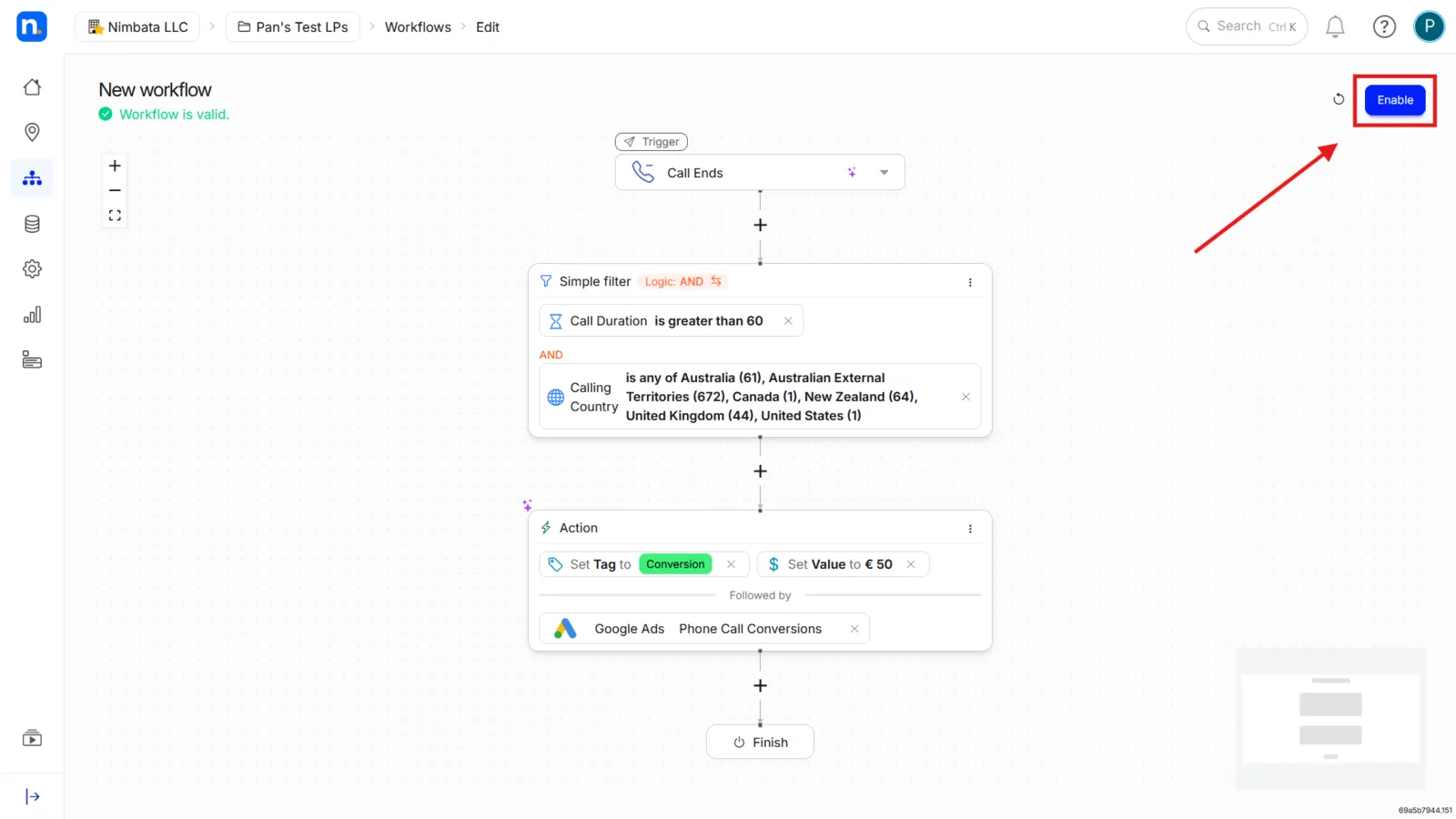Viewport: 1456px width, 819px height.
Task: Add a step above Finish
Action: tap(760, 685)
